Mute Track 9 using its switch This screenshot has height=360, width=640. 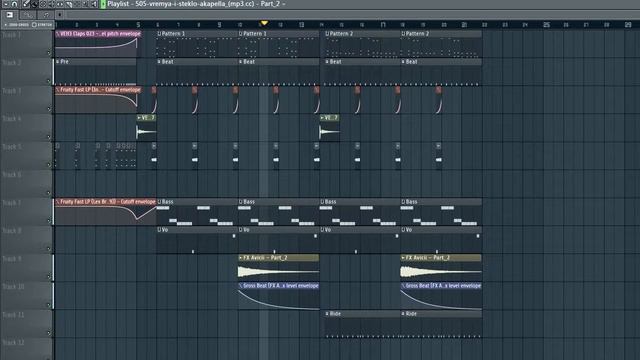coord(49,277)
